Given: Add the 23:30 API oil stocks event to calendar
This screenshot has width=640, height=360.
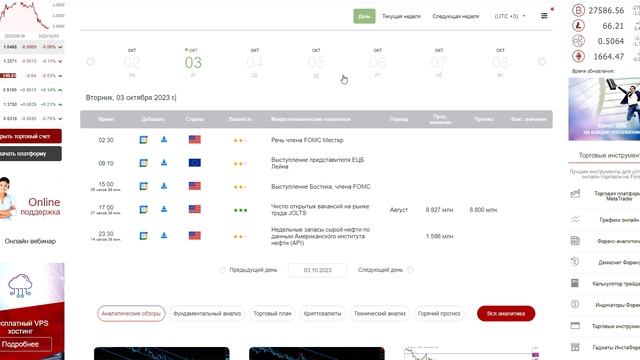Looking at the screenshot, I should 143,236.
